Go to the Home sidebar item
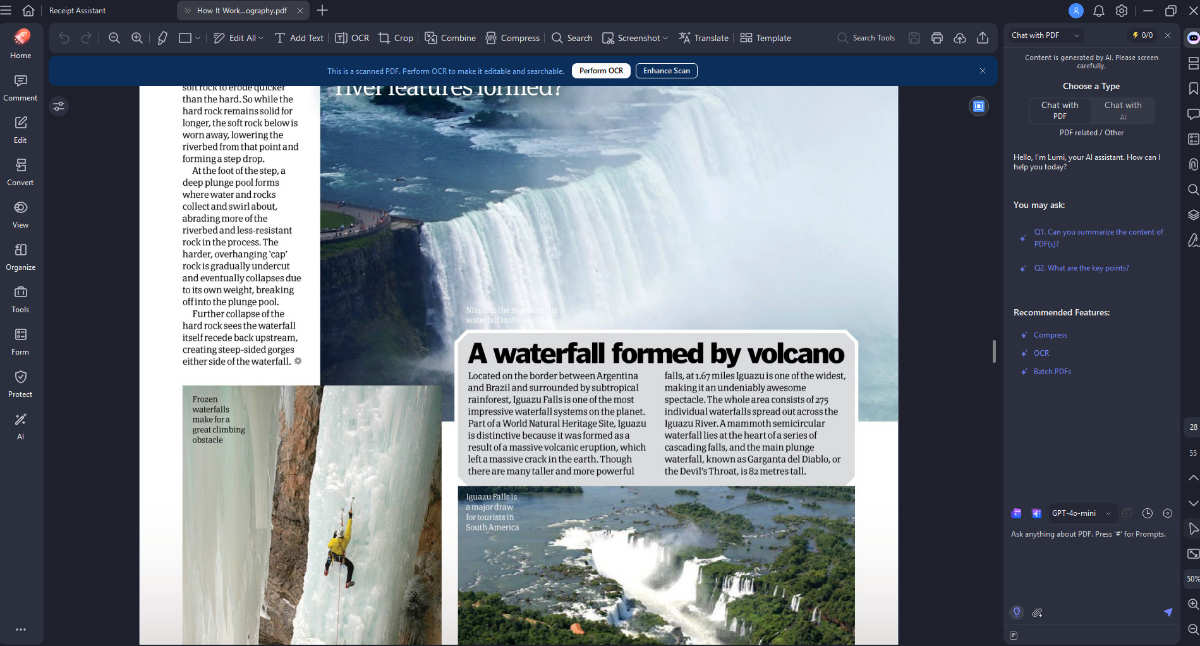The height and width of the screenshot is (646, 1200). [20, 44]
